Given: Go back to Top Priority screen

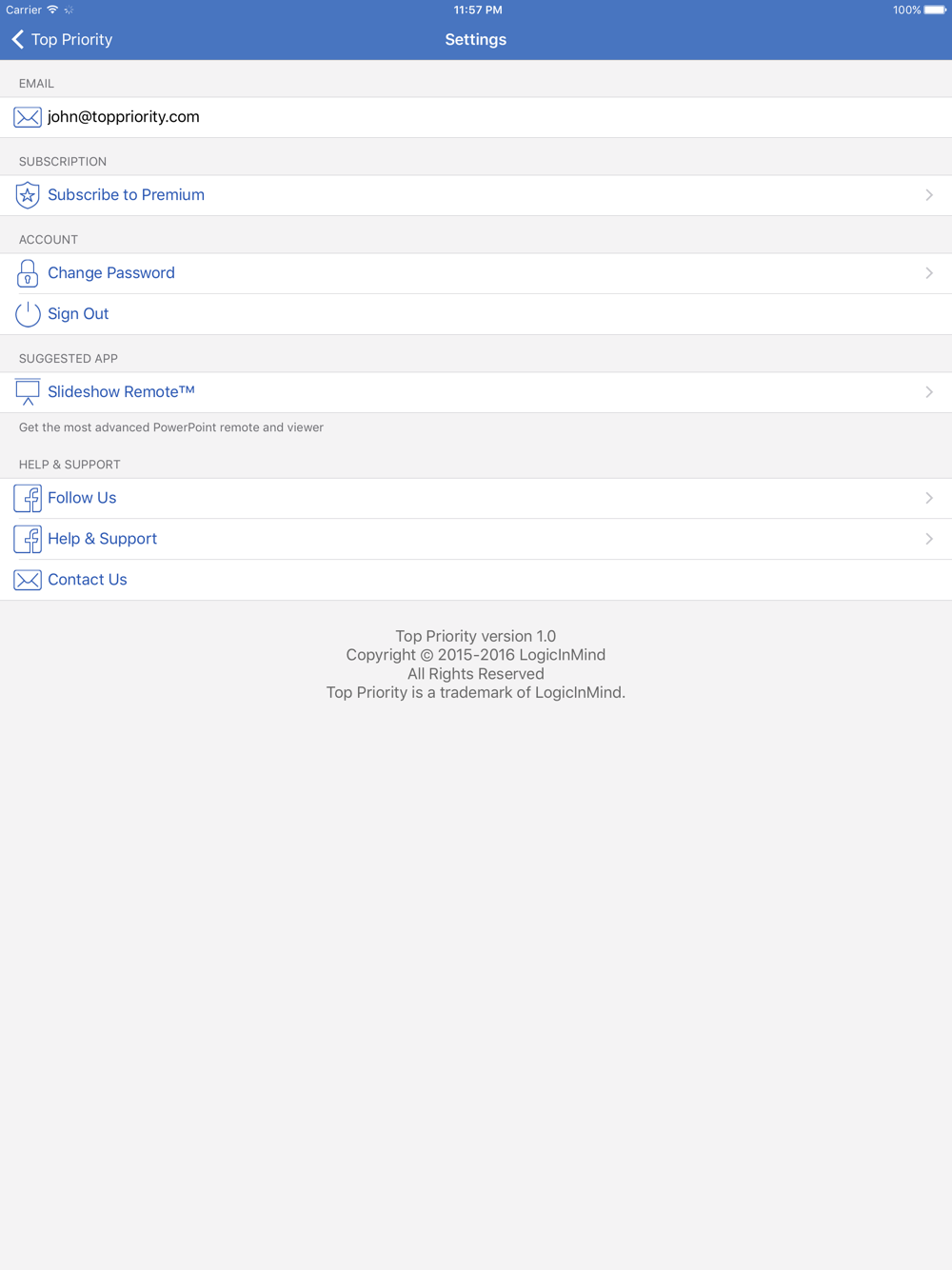Looking at the screenshot, I should [62, 39].
